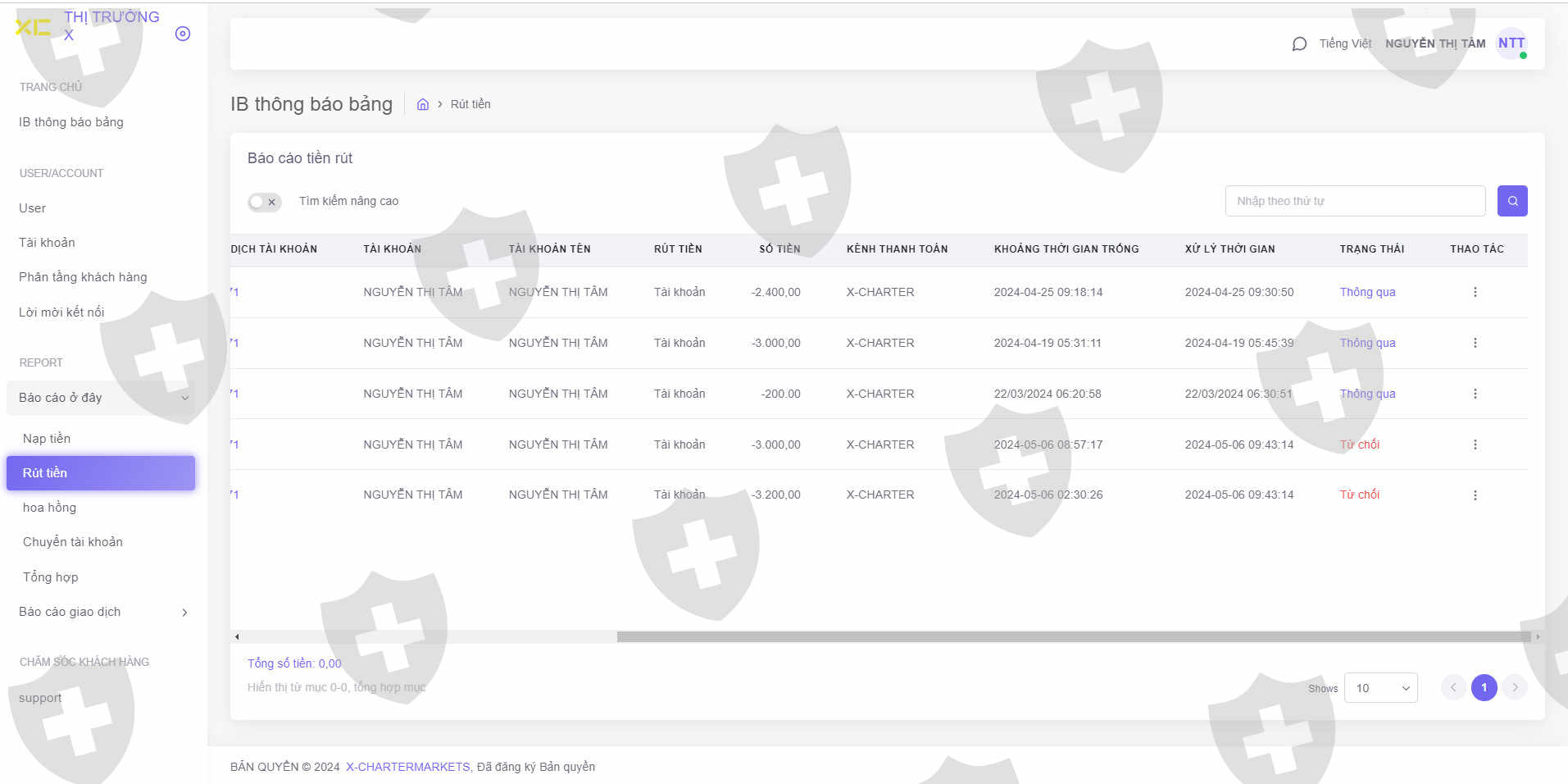This screenshot has height=784, width=1568.
Task: Click the sidebar collapse circle icon
Action: 183,34
